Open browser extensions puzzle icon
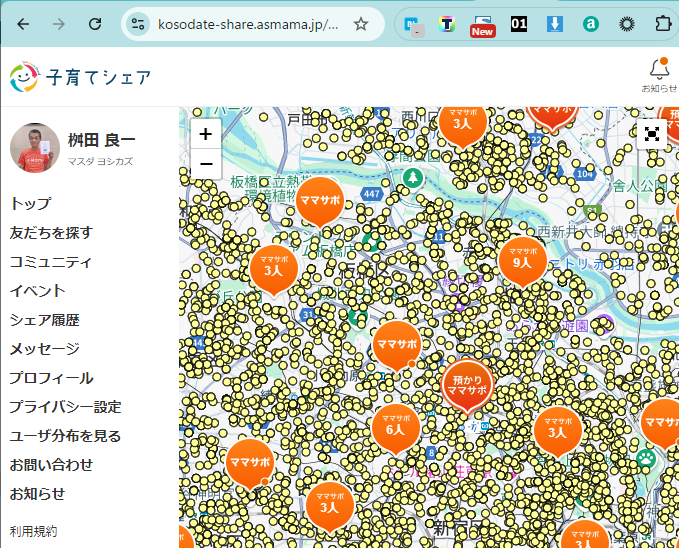 coord(663,24)
